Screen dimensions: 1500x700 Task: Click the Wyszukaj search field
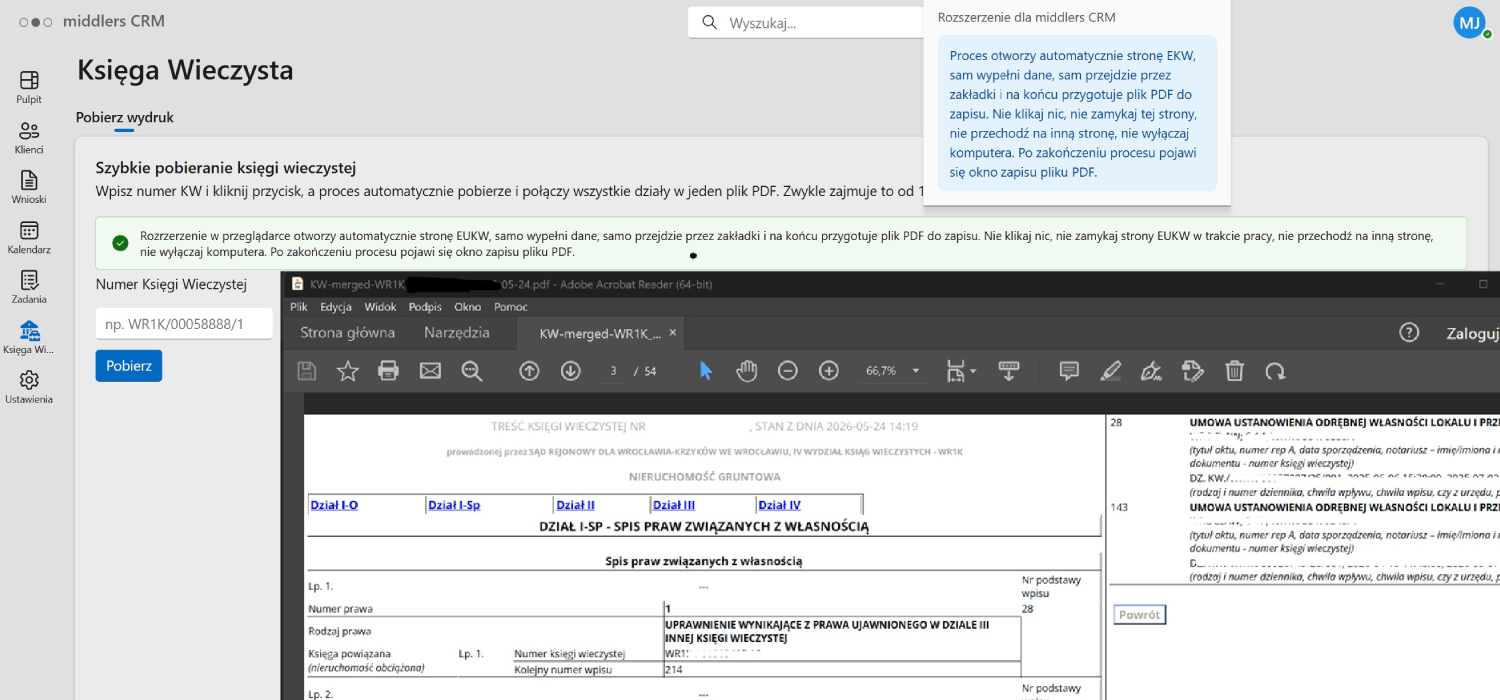click(805, 22)
